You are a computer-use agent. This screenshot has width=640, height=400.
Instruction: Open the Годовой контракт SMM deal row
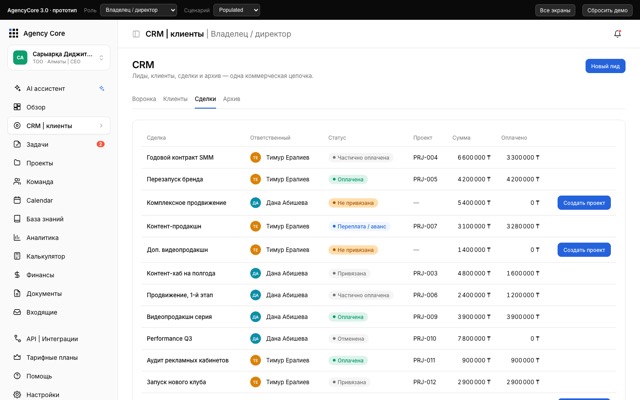(378, 158)
